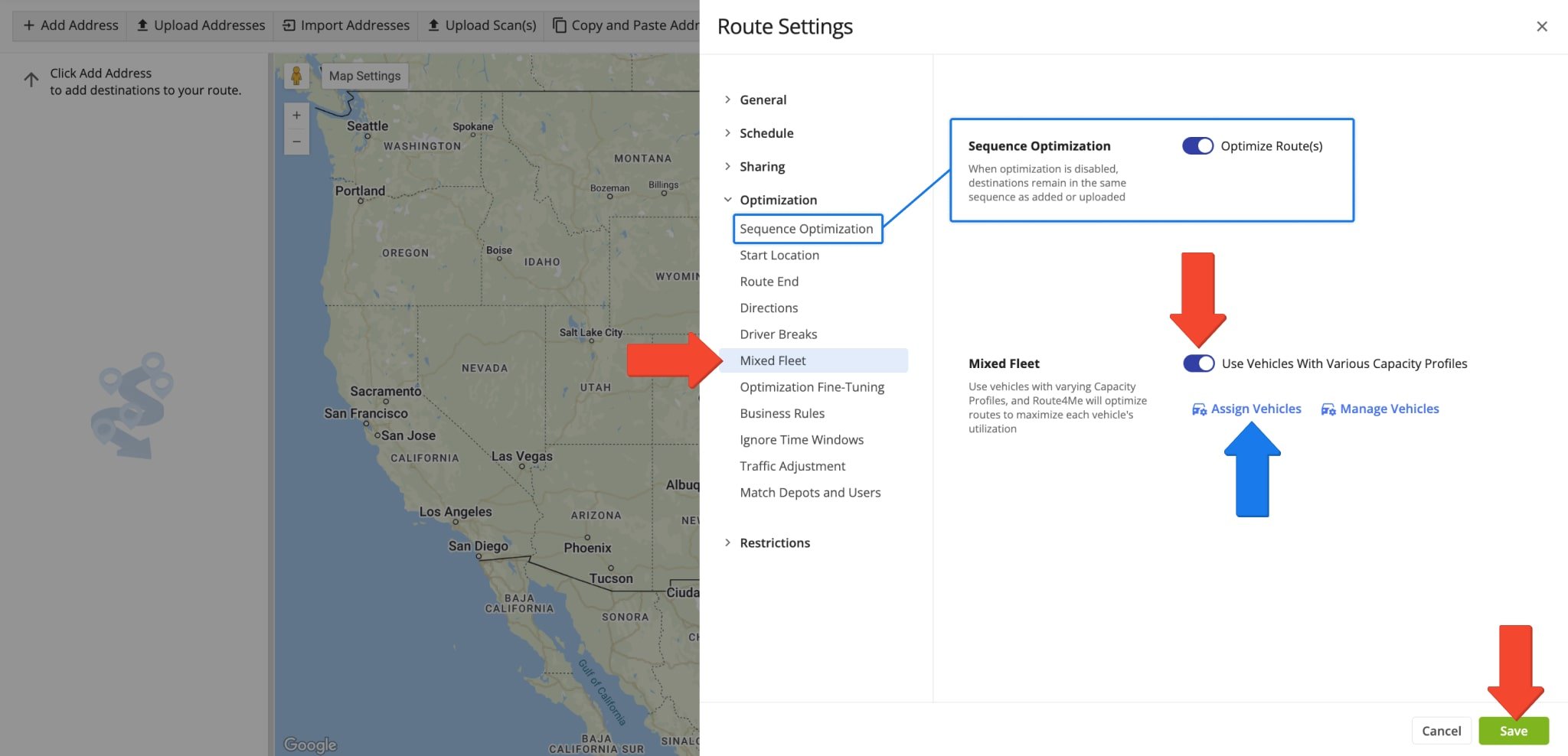Open Ignore Time Windows settings
Screen dimensions: 1568x756
point(802,440)
